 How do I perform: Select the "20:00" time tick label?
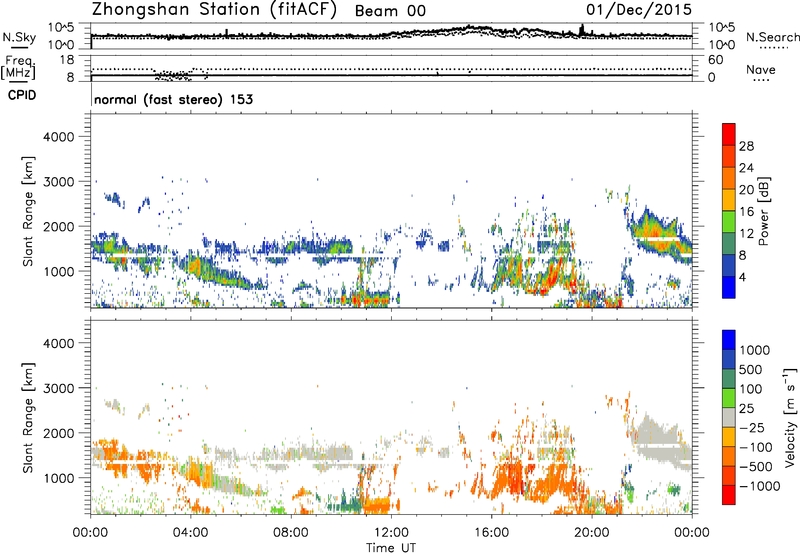(x=591, y=533)
